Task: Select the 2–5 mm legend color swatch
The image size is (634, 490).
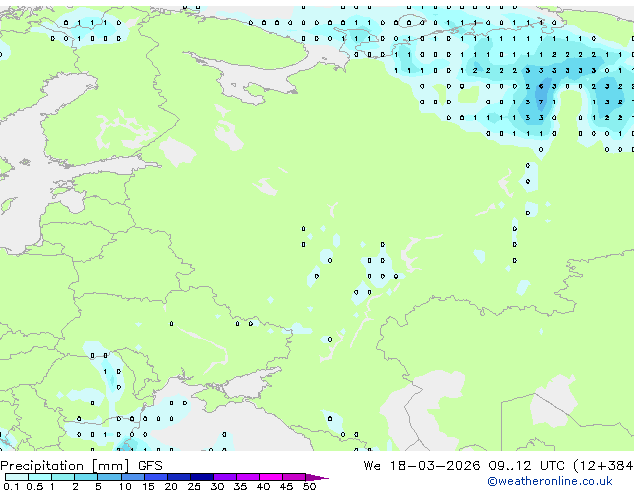Action: pyautogui.click(x=86, y=477)
